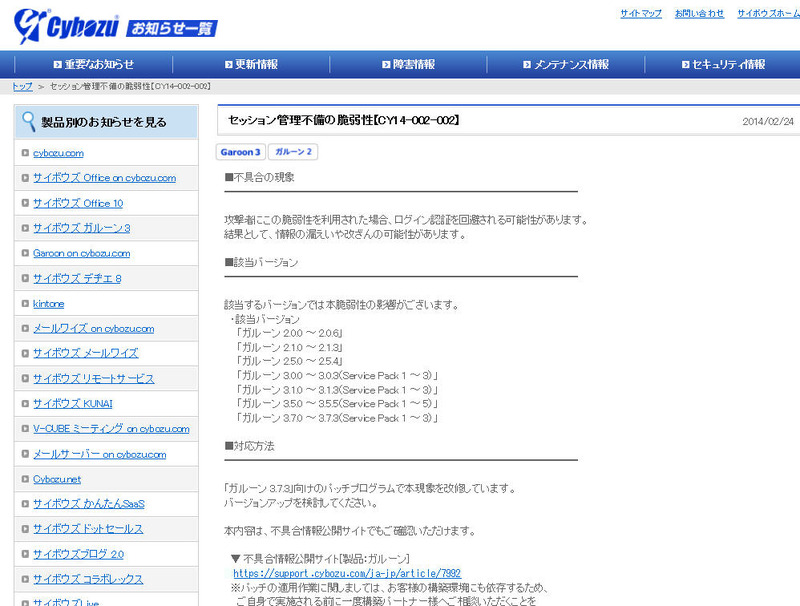Open cybozu.com in product list
The width and height of the screenshot is (800, 606).
[58, 153]
